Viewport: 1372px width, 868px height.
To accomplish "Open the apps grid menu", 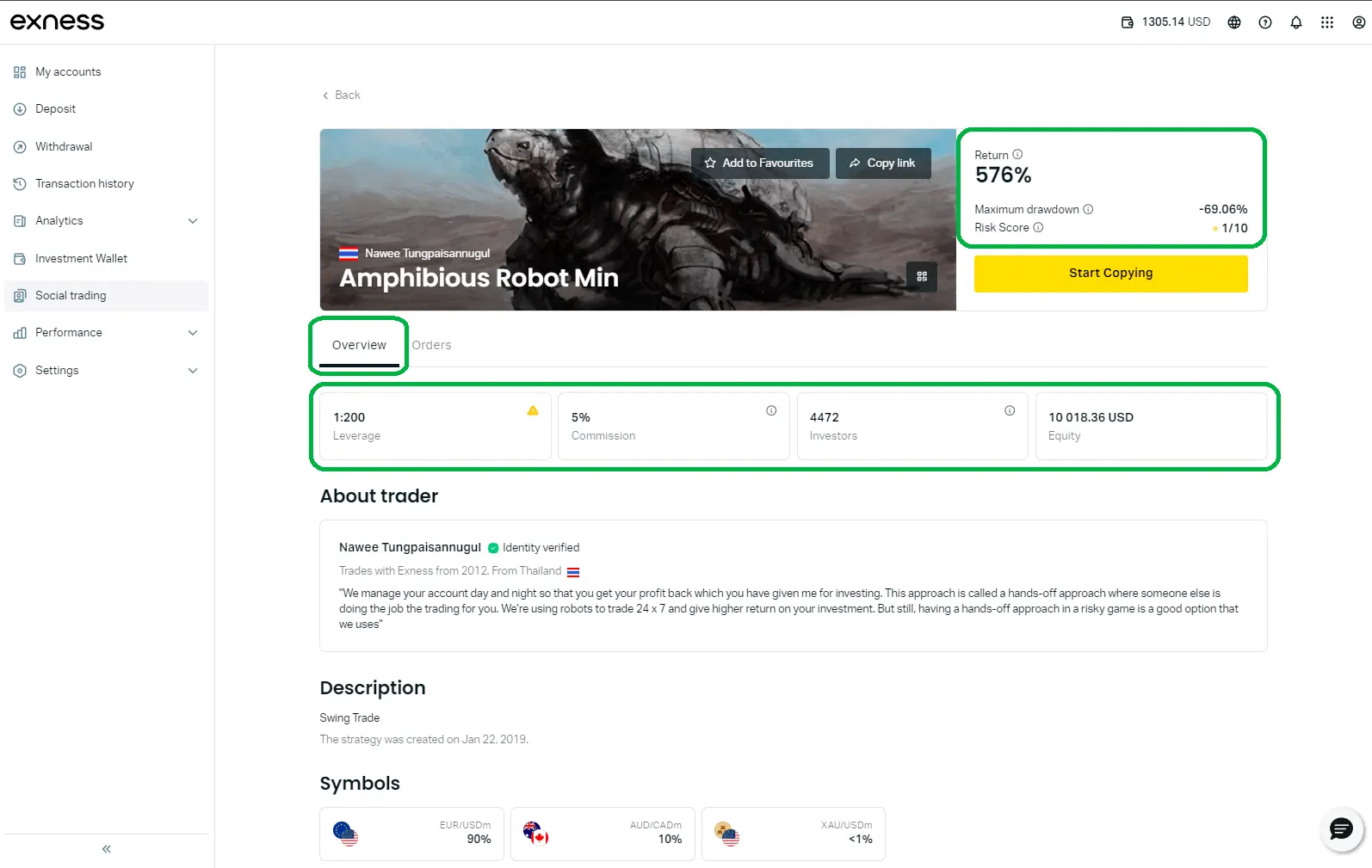I will tap(1327, 22).
